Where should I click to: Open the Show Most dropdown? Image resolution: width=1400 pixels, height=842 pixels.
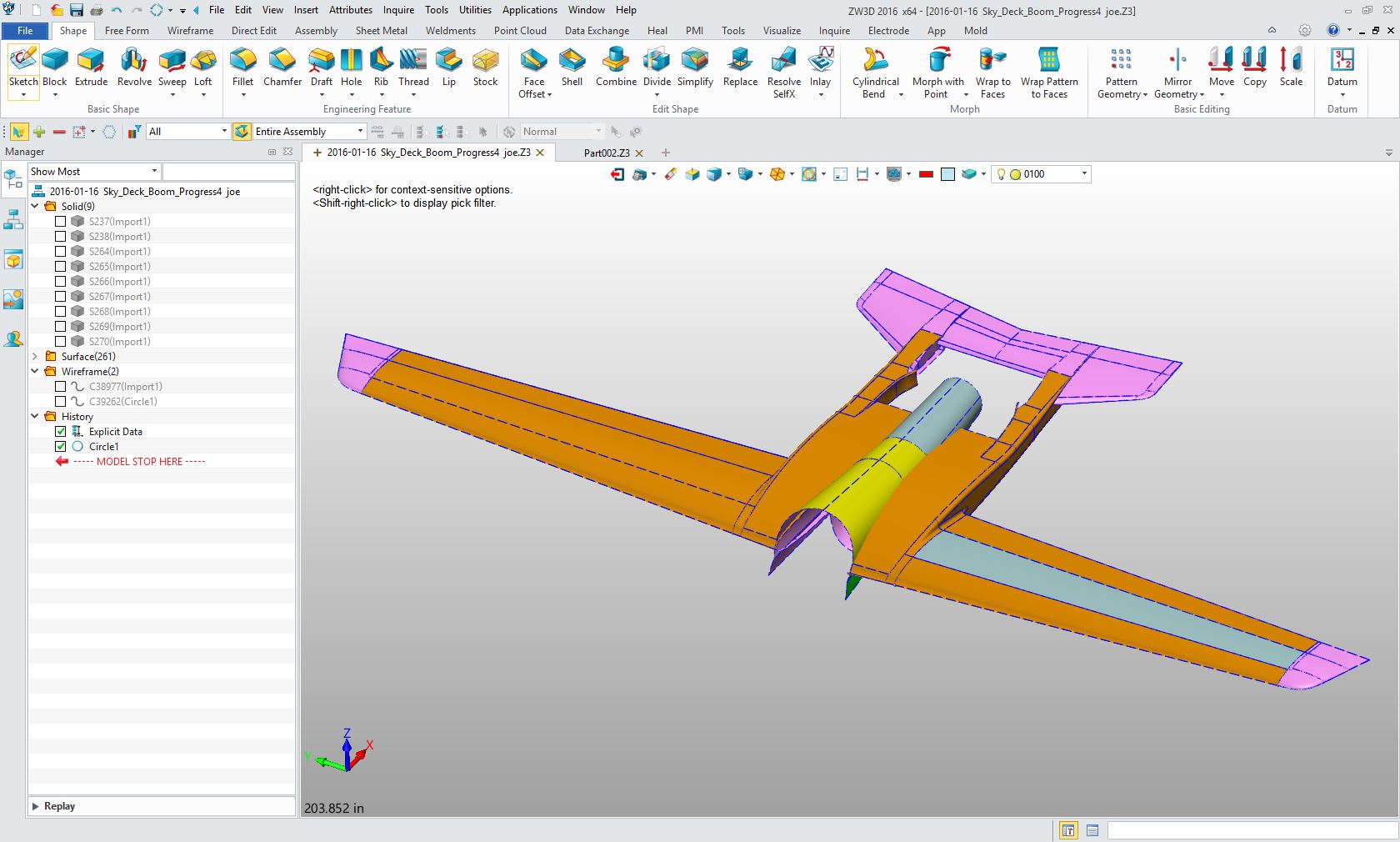pyautogui.click(x=94, y=172)
